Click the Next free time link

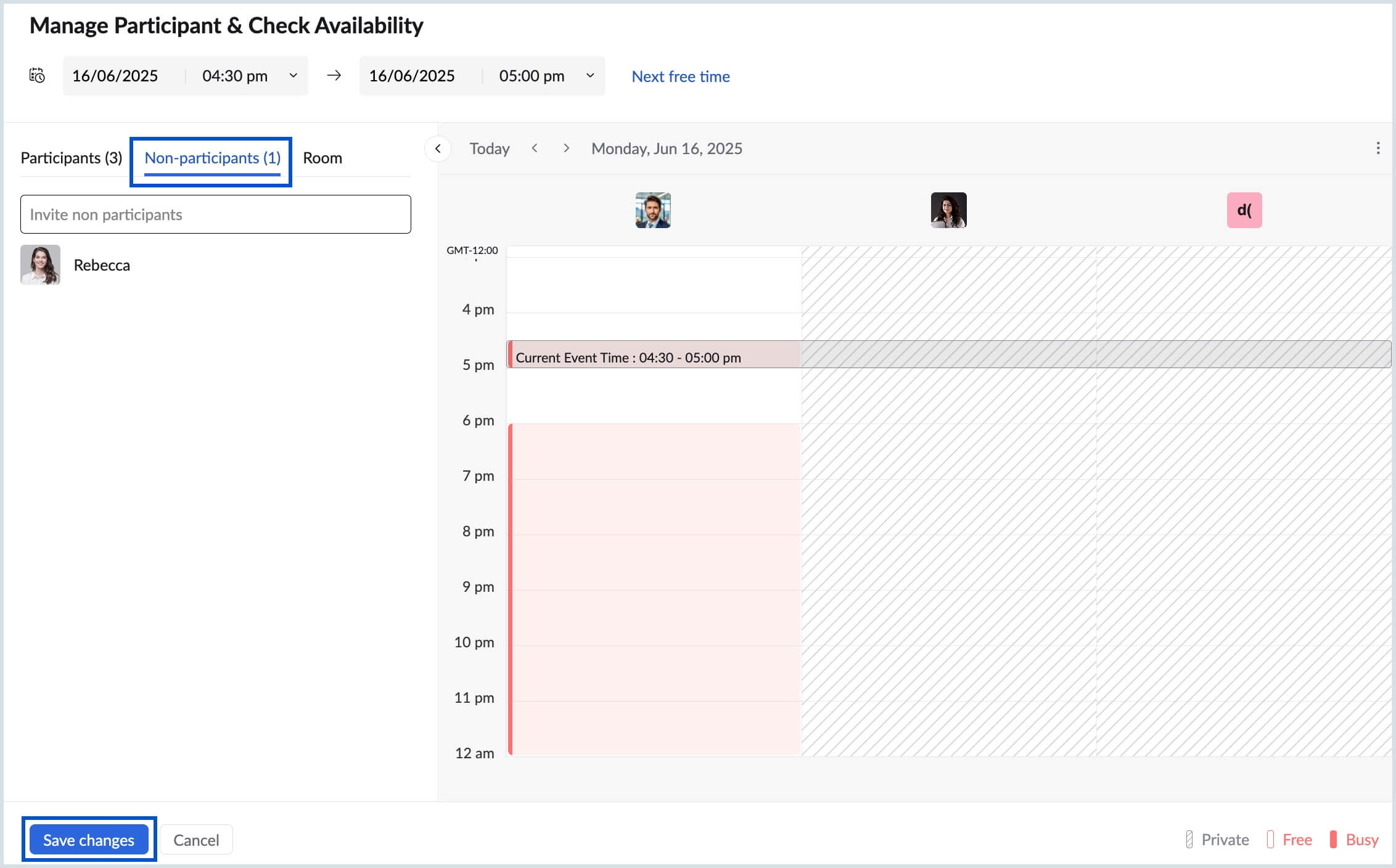pyautogui.click(x=680, y=76)
